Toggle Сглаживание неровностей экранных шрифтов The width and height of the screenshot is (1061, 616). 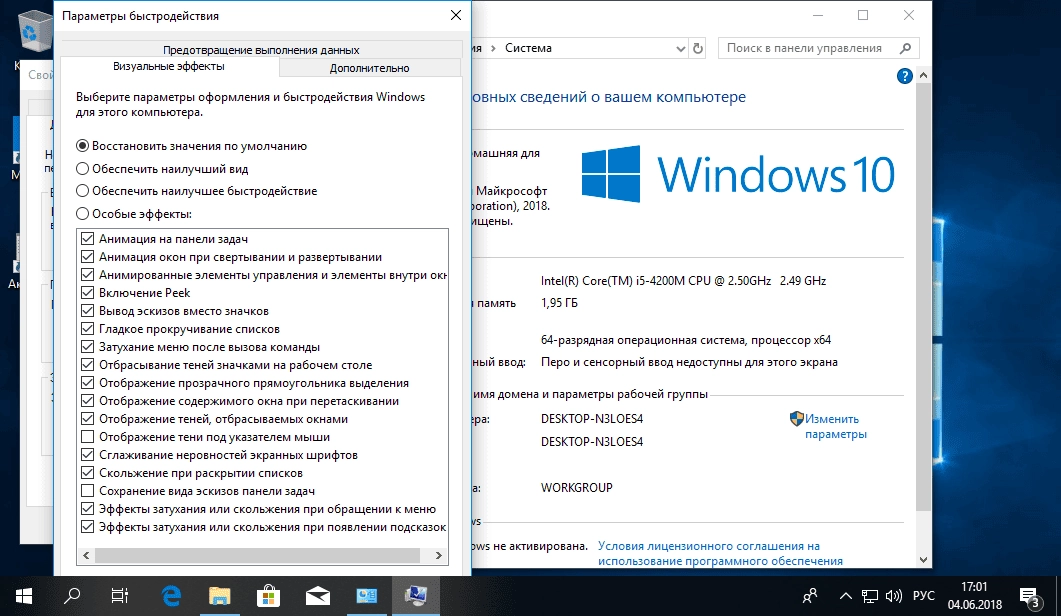click(x=87, y=455)
